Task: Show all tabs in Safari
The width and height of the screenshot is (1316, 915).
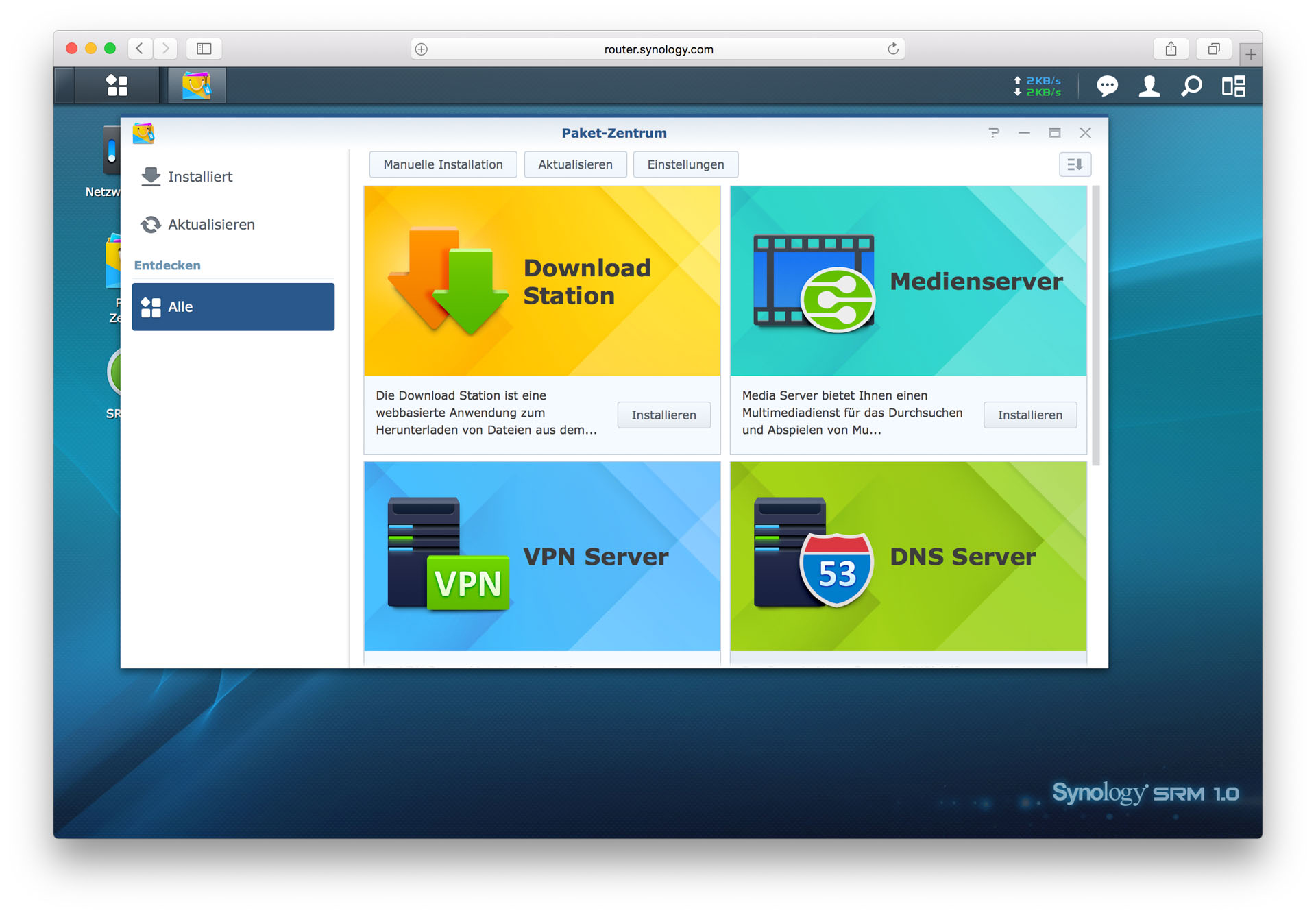Action: (1214, 49)
